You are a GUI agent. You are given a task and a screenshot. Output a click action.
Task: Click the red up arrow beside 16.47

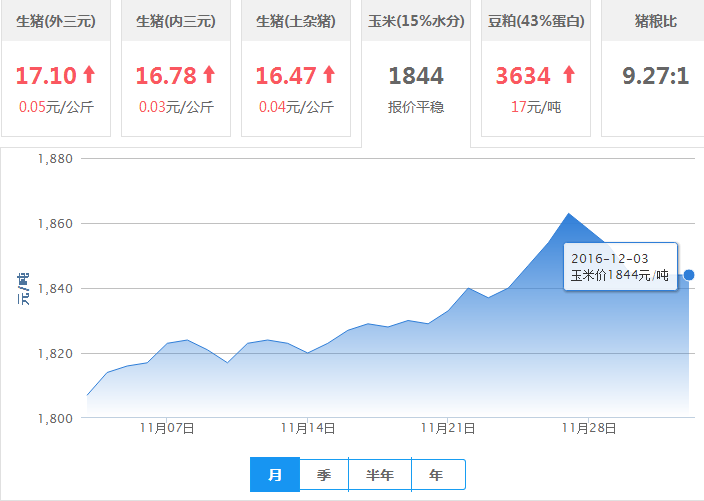coord(329,75)
